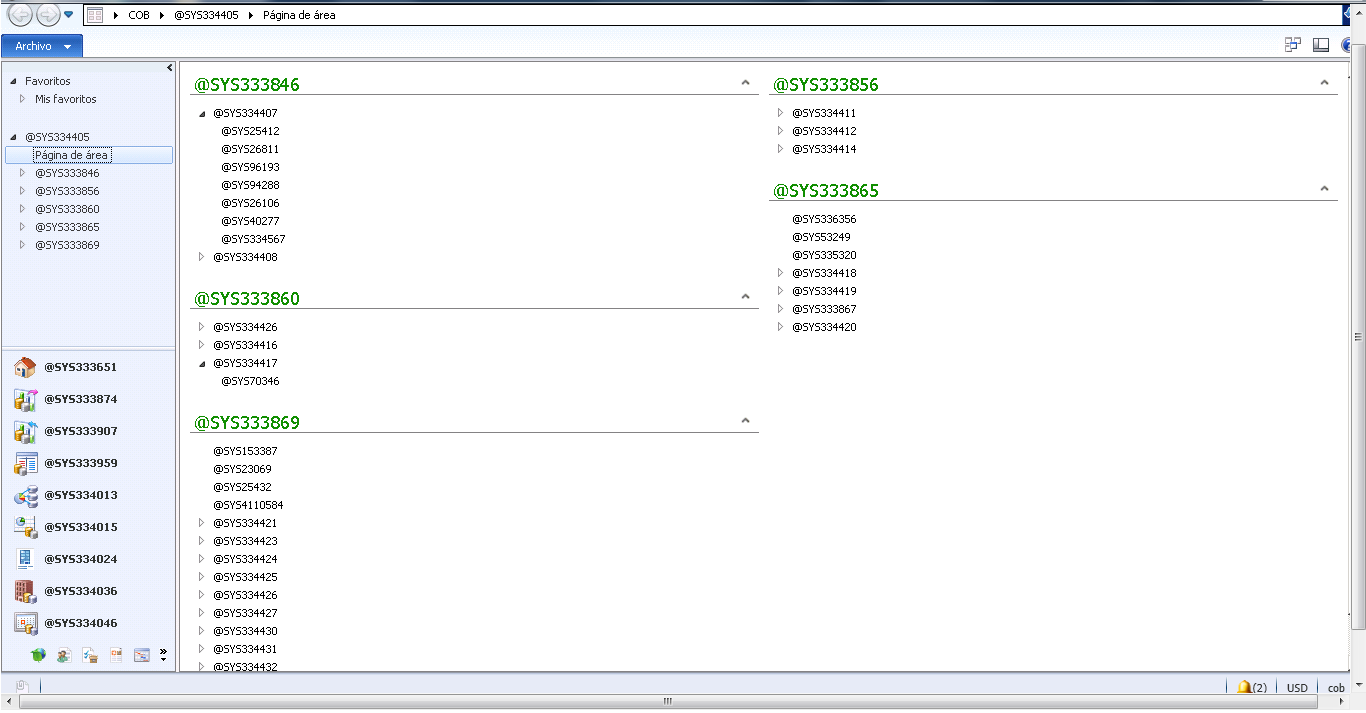Click cob company in status bar
The image size is (1366, 713).
point(1336,688)
